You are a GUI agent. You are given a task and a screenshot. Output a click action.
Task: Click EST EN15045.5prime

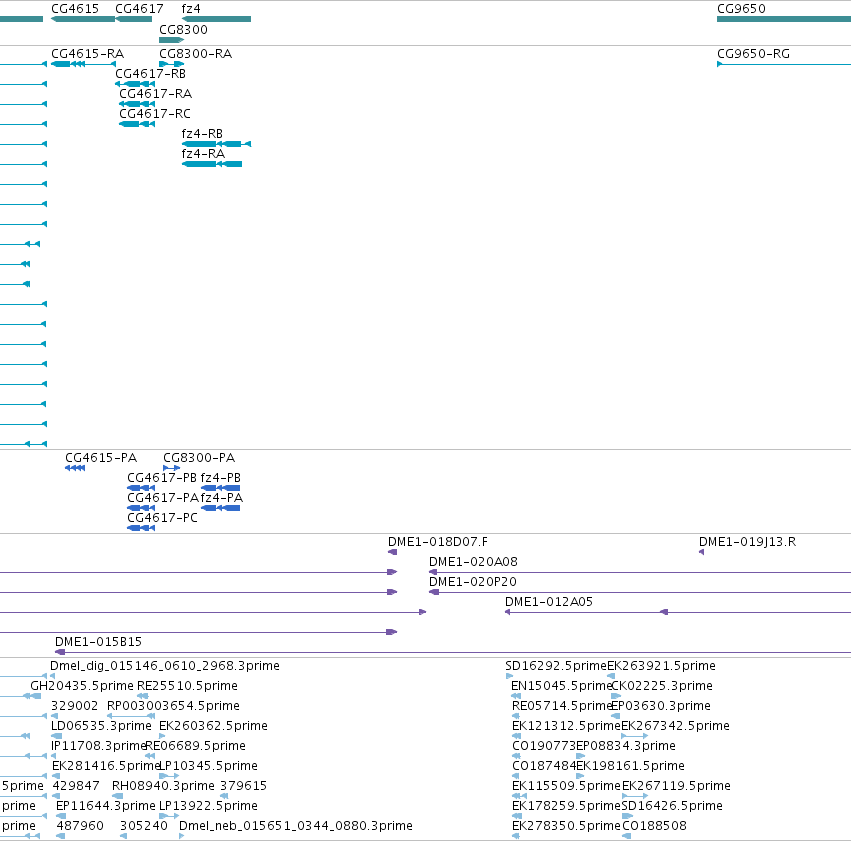click(x=561, y=686)
